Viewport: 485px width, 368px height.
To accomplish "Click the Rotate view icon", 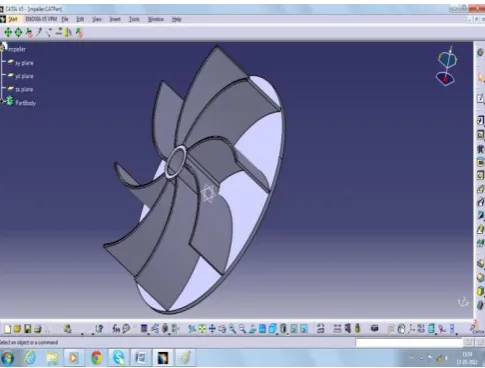I will pos(222,329).
